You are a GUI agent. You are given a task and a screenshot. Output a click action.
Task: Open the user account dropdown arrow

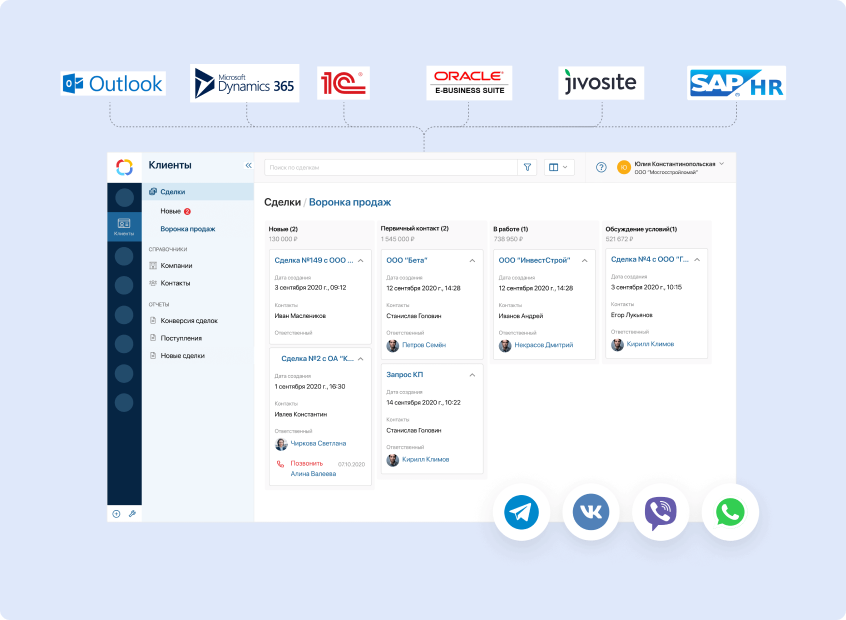(721, 163)
